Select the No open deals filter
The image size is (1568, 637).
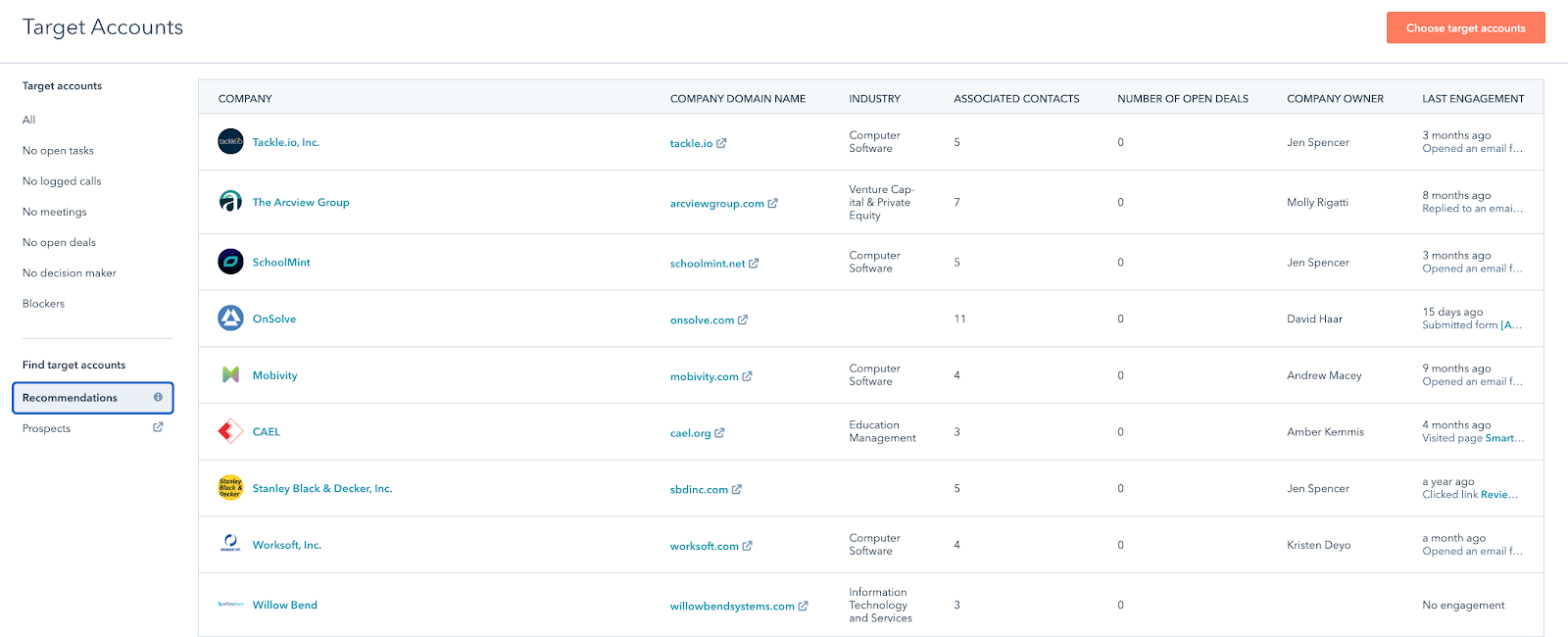click(59, 242)
